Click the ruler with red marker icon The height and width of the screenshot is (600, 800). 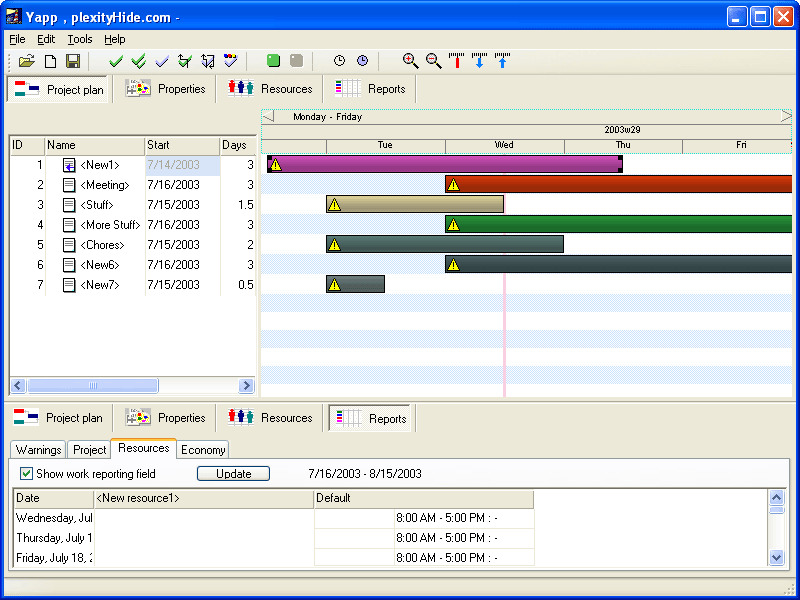pos(457,61)
